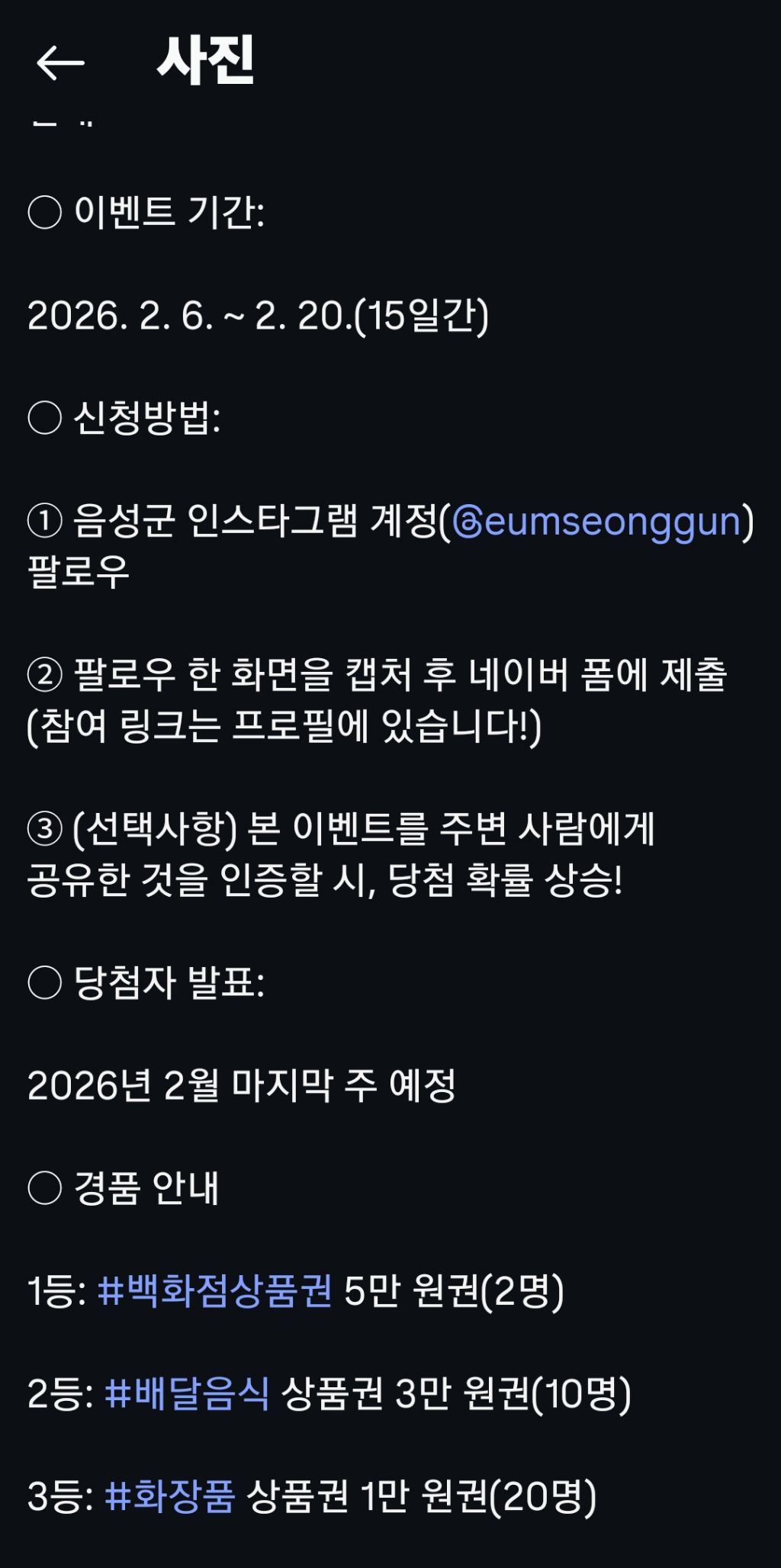Tap the event period date text
781x1568 pixels.
point(258,316)
